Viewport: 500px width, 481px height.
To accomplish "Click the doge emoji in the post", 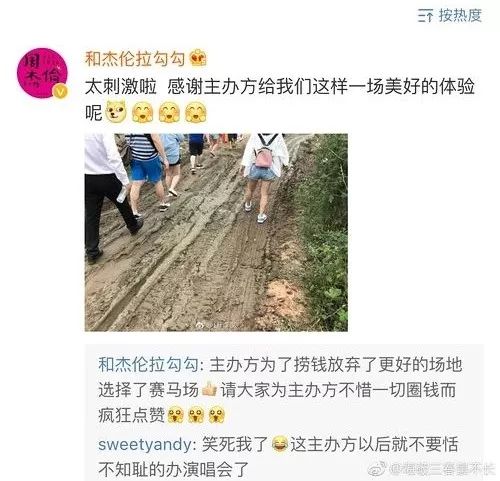I will 116,111.
